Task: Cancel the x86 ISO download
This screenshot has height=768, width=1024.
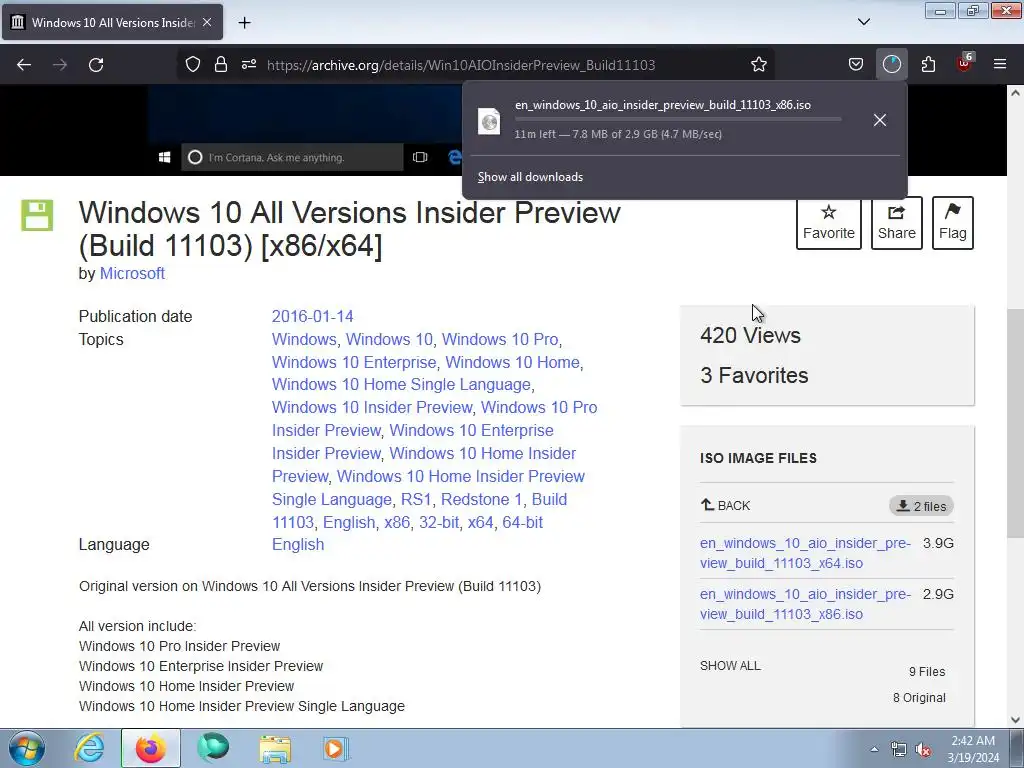Action: pos(880,120)
